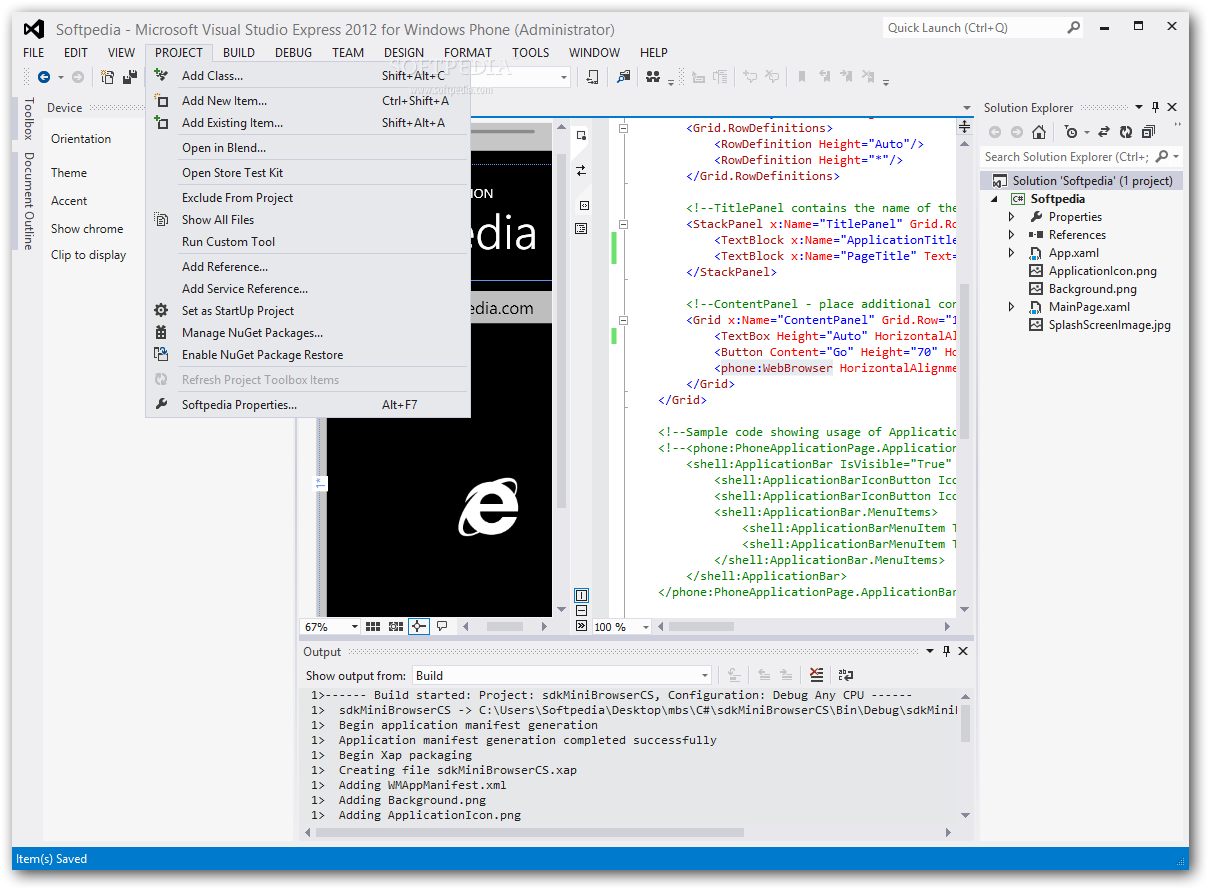Open the TOOLS menu
The height and width of the screenshot is (890, 1209).
(530, 53)
